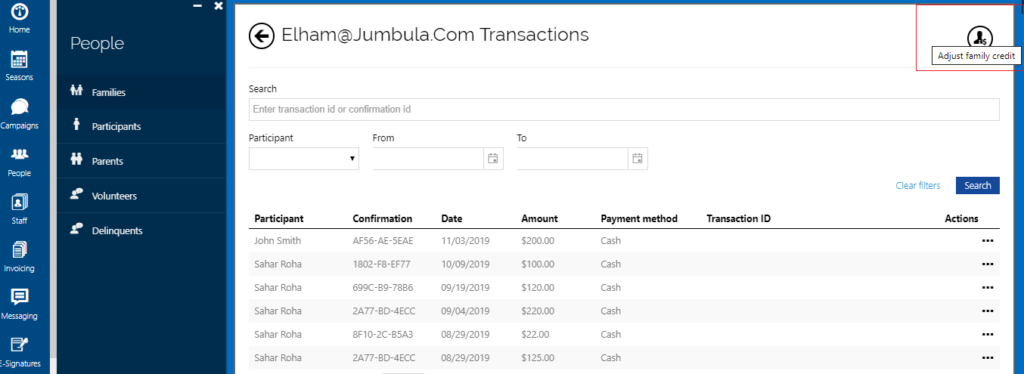Click the back arrow beside Transactions title
This screenshot has width=1024, height=374.
coord(261,35)
